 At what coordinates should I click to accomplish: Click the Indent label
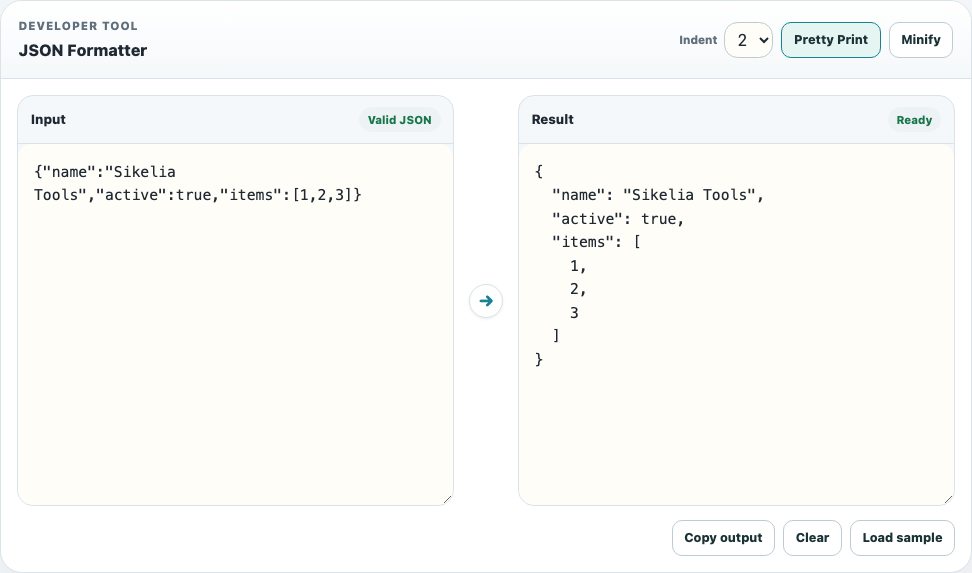697,40
